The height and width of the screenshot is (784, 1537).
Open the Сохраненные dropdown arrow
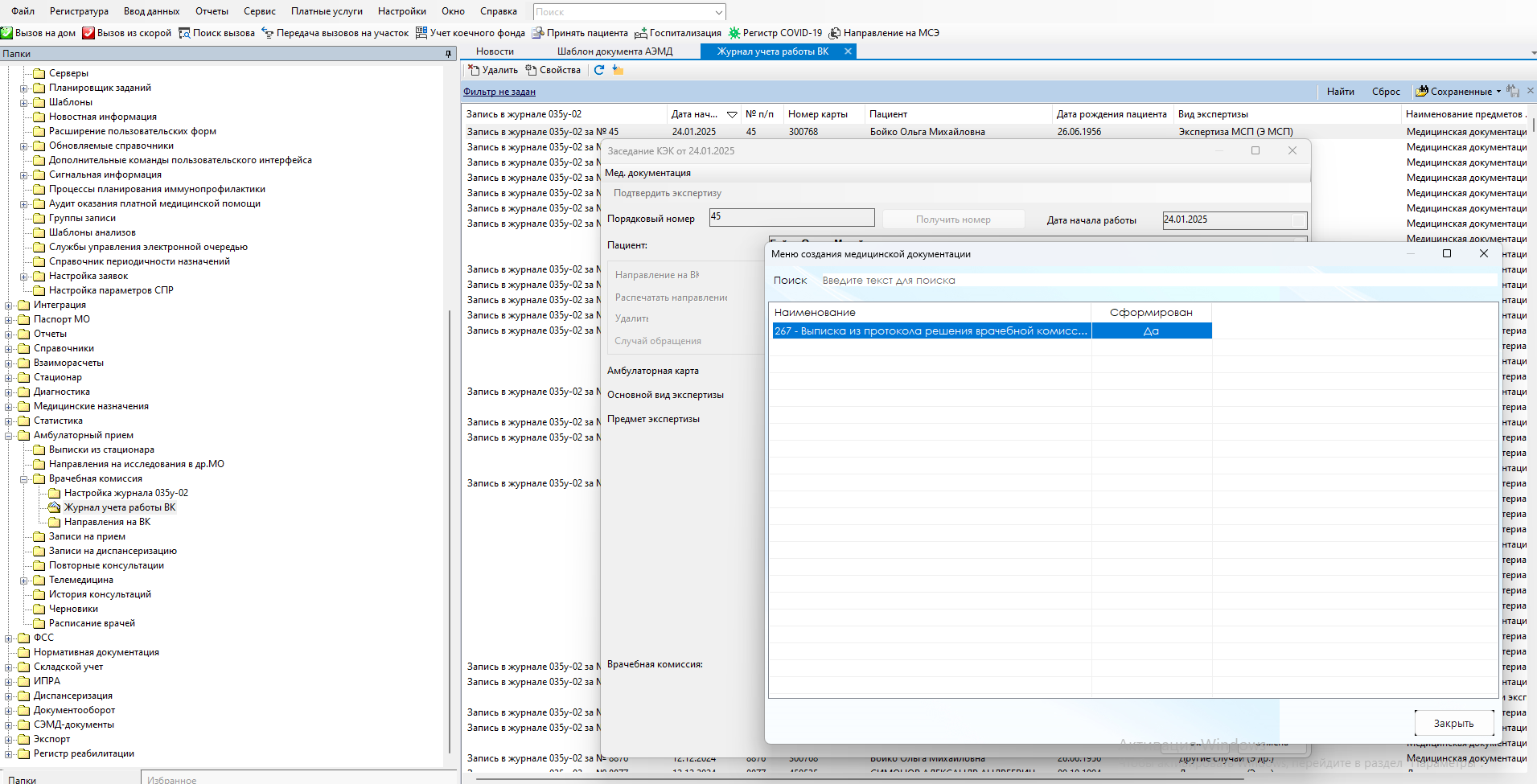(1498, 92)
